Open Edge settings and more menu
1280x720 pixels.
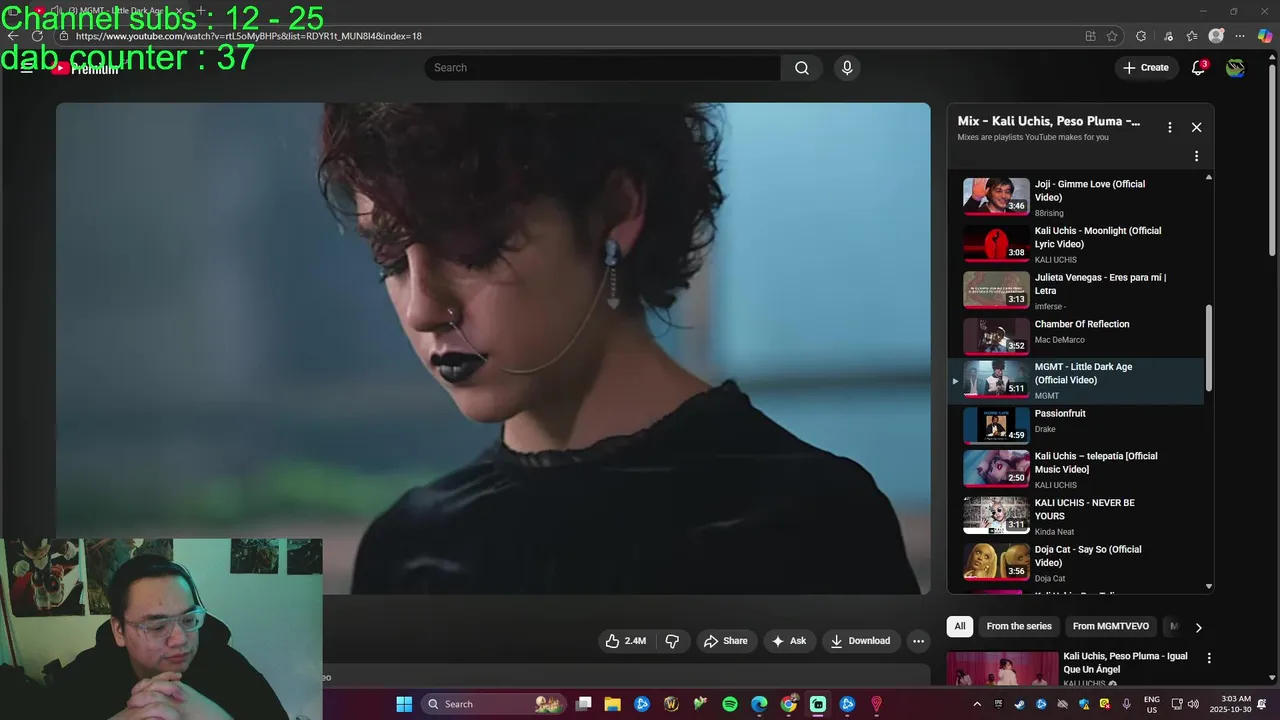click(x=1241, y=36)
